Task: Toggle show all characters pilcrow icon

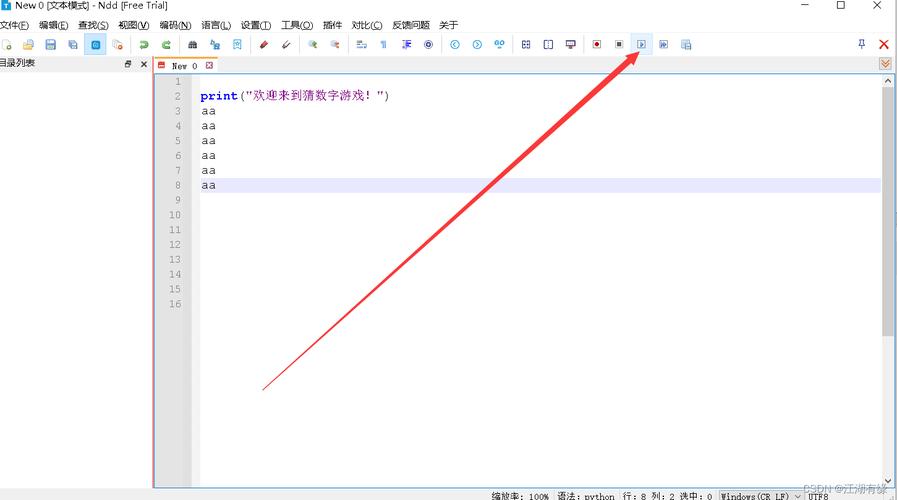Action: pyautogui.click(x=383, y=45)
